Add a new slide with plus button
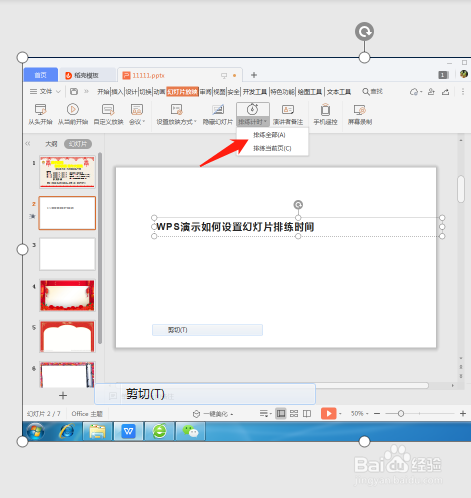This screenshot has height=498, width=471. coord(63,395)
